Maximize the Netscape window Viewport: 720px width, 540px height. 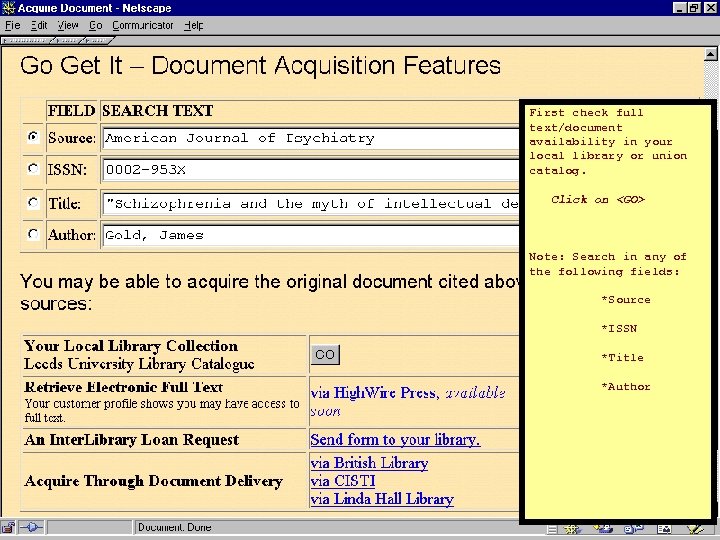[694, 8]
